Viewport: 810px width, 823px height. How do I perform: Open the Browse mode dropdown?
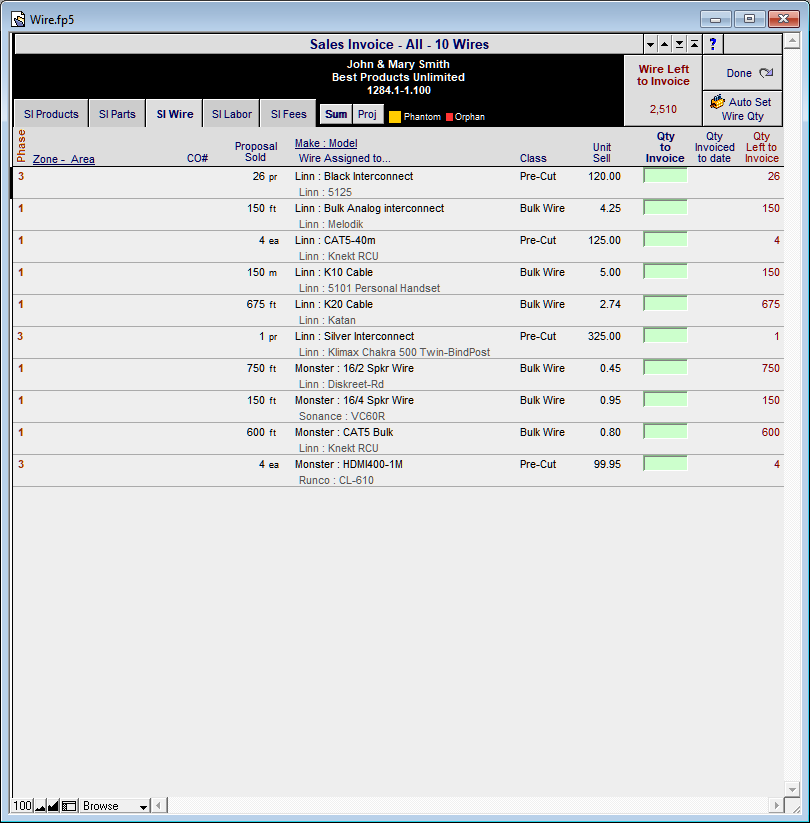(115, 806)
